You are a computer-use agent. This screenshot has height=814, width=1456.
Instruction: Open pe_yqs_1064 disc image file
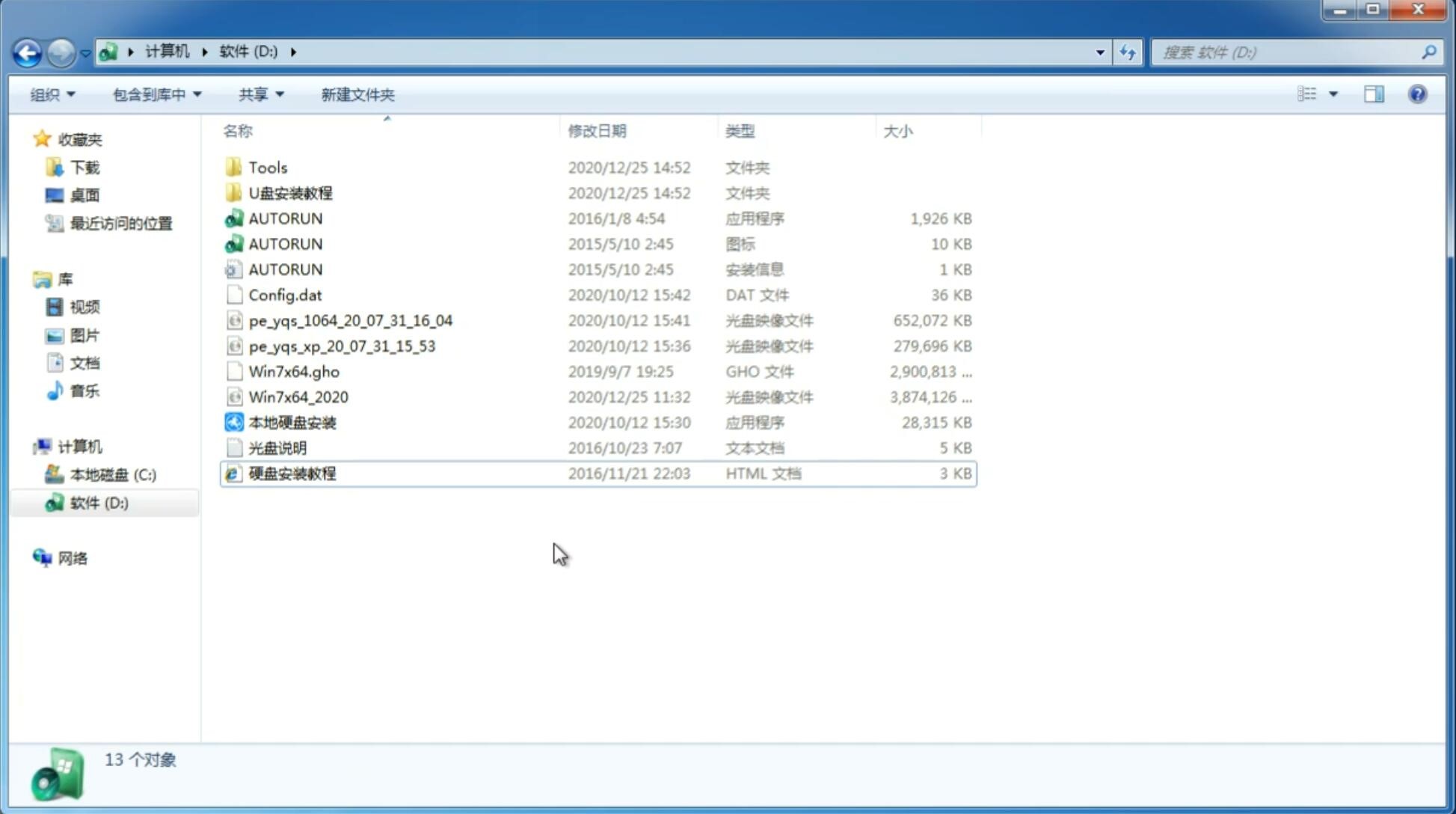350,320
